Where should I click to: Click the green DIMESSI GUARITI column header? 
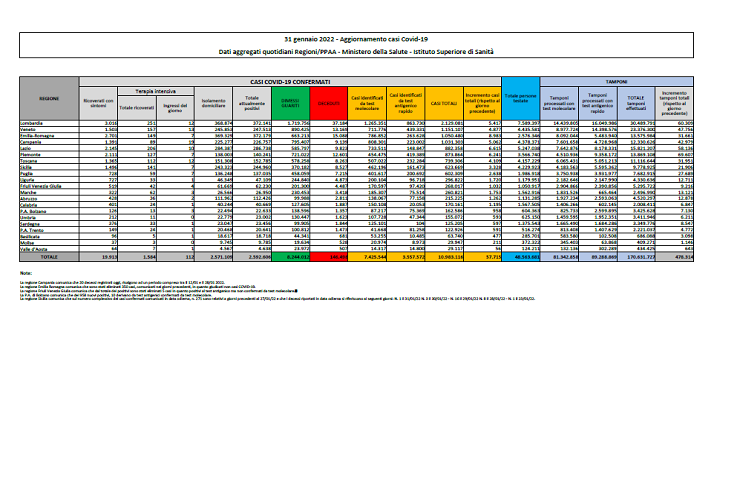pos(289,102)
